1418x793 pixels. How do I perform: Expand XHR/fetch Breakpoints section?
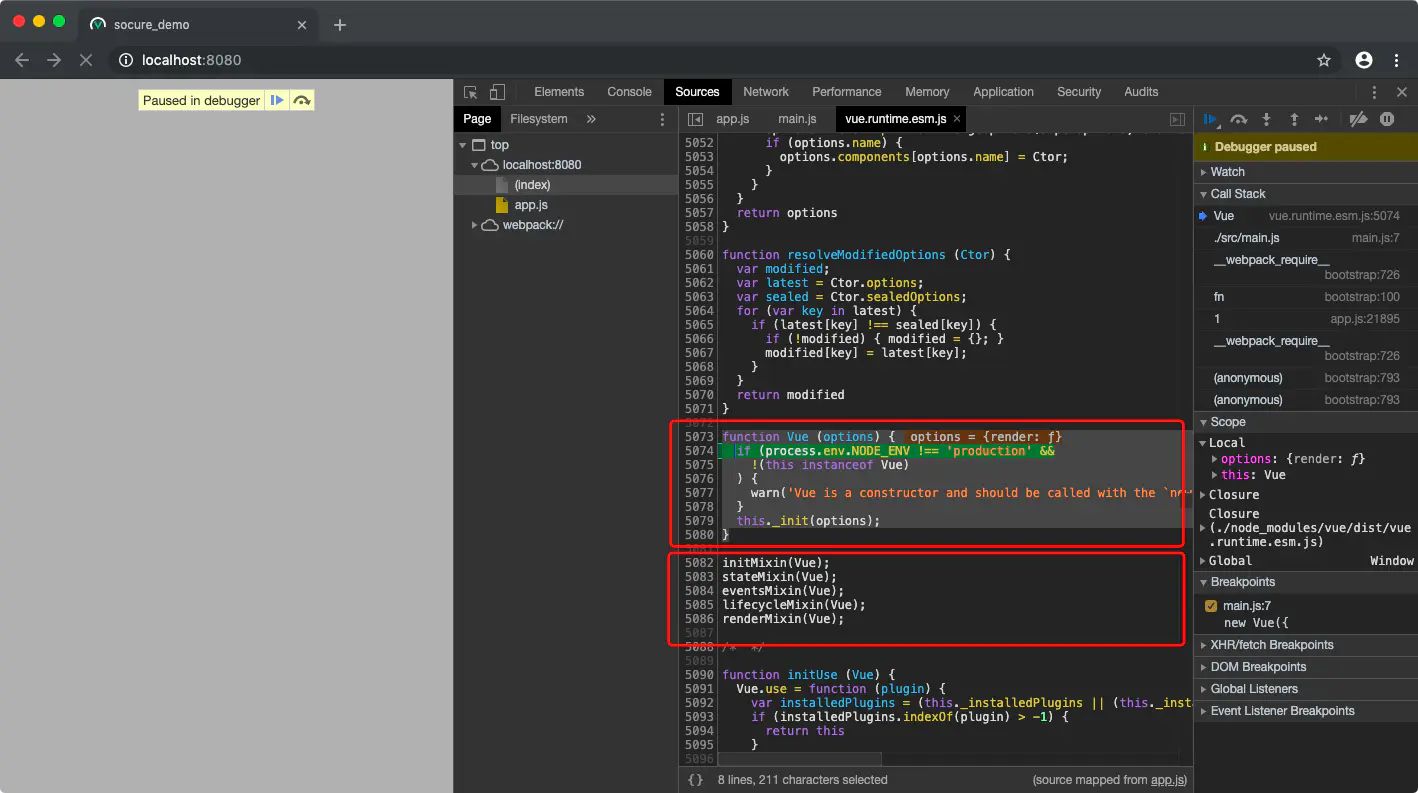[1271, 645]
